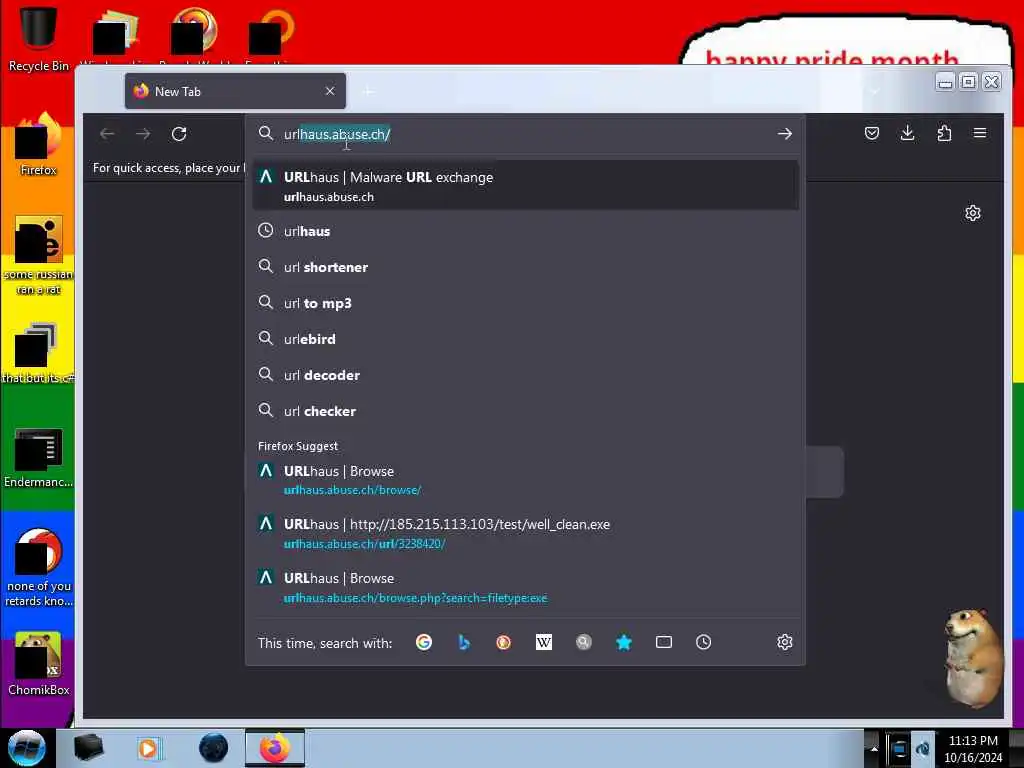Image resolution: width=1024 pixels, height=768 pixels.
Task: Choose the grey magnifier search engine icon
Action: [x=583, y=643]
